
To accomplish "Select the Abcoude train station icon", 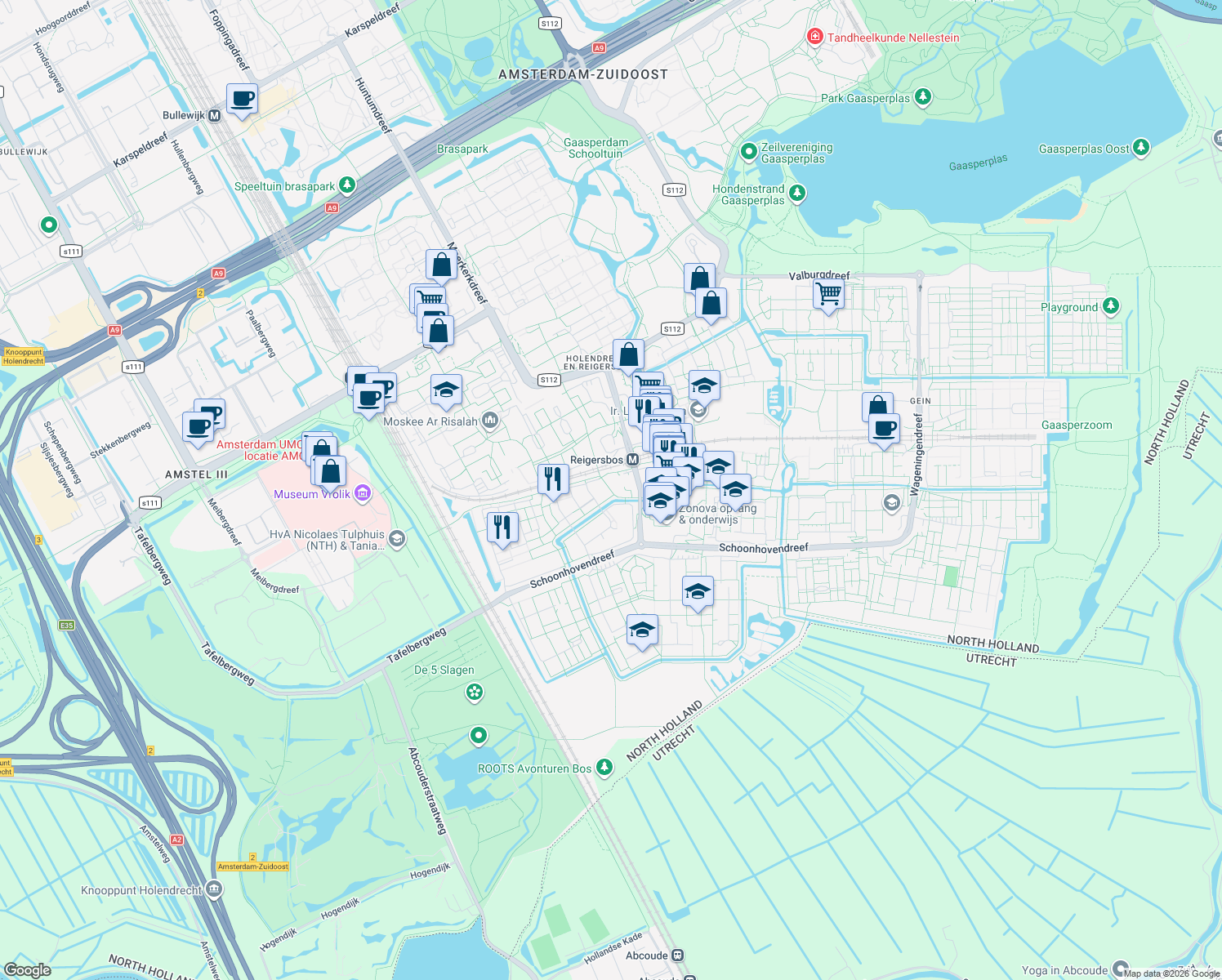I will [677, 955].
